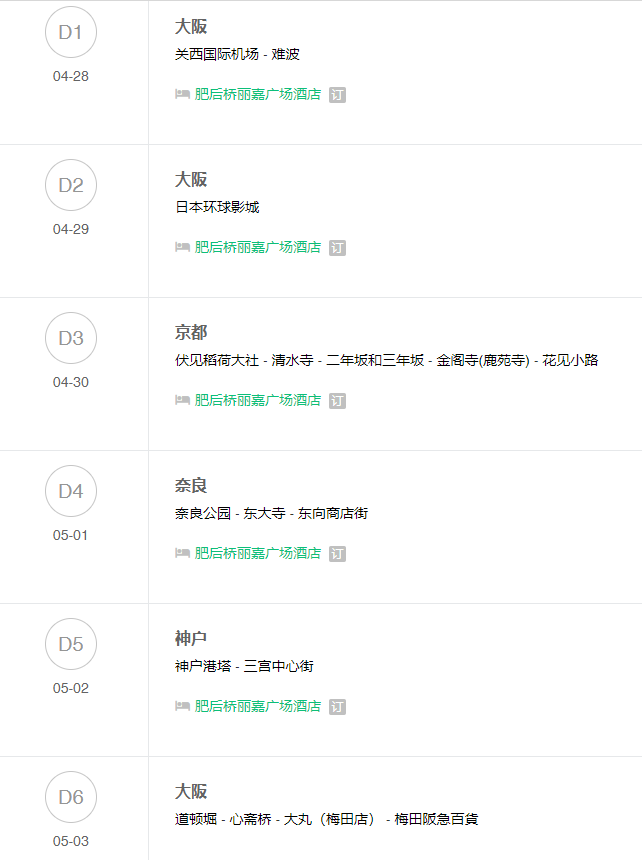Click the 伏见稻荷大社 route text
This screenshot has width=642, height=860.
pyautogui.click(x=217, y=361)
